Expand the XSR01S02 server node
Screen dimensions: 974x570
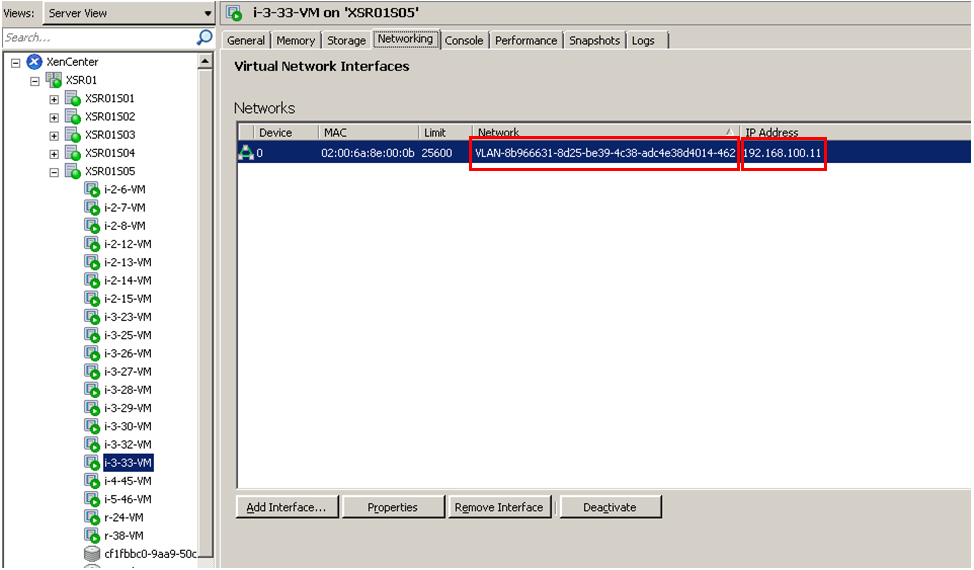coord(54,117)
